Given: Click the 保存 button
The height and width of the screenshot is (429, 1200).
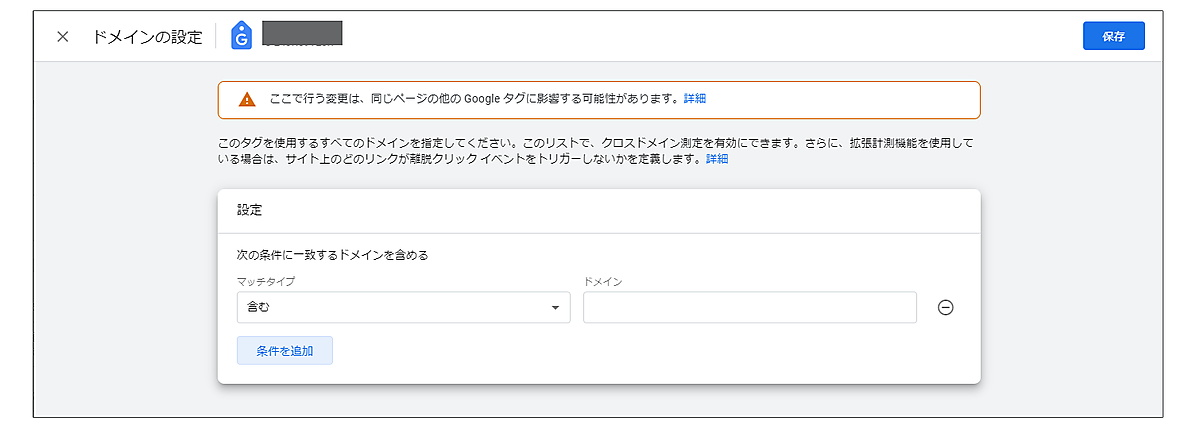Looking at the screenshot, I should pos(1113,36).
